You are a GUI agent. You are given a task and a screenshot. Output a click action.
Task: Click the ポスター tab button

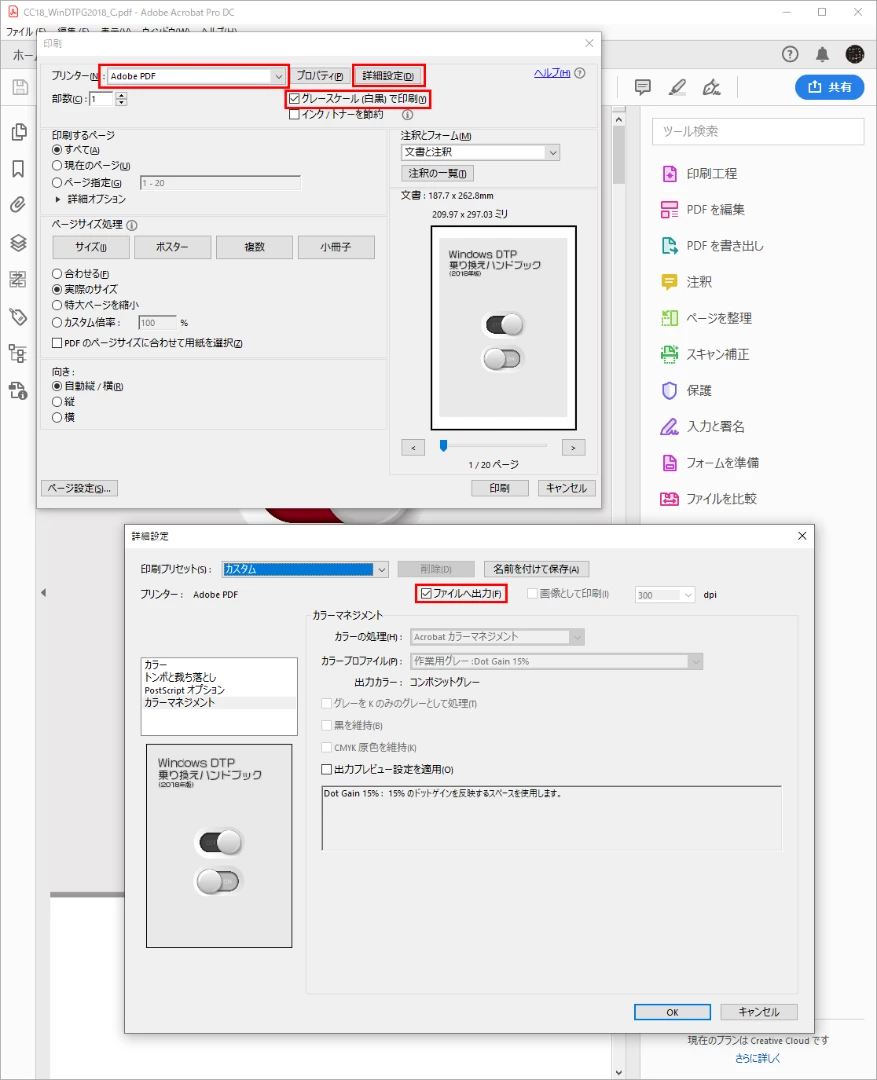click(x=172, y=247)
